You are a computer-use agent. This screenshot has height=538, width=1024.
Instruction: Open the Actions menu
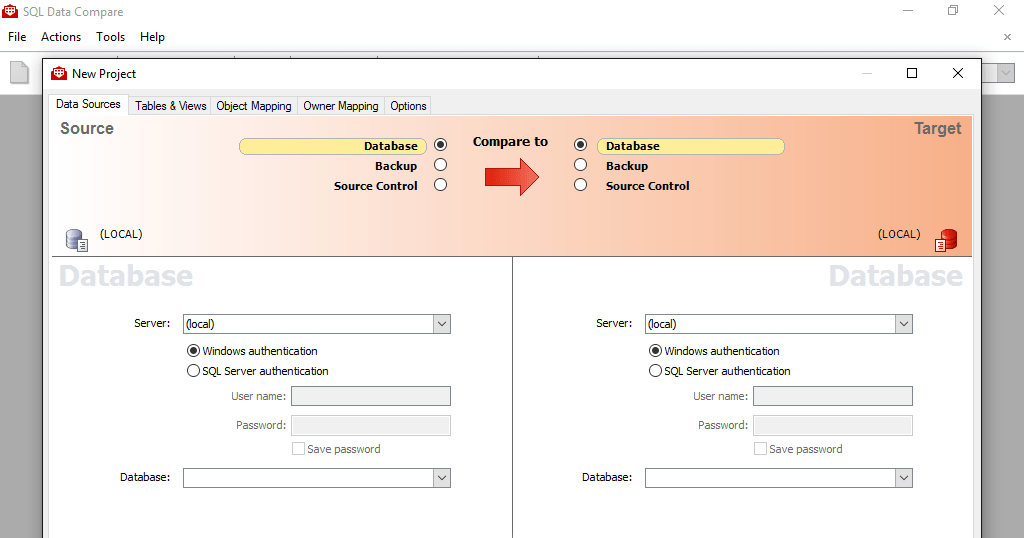(61, 37)
